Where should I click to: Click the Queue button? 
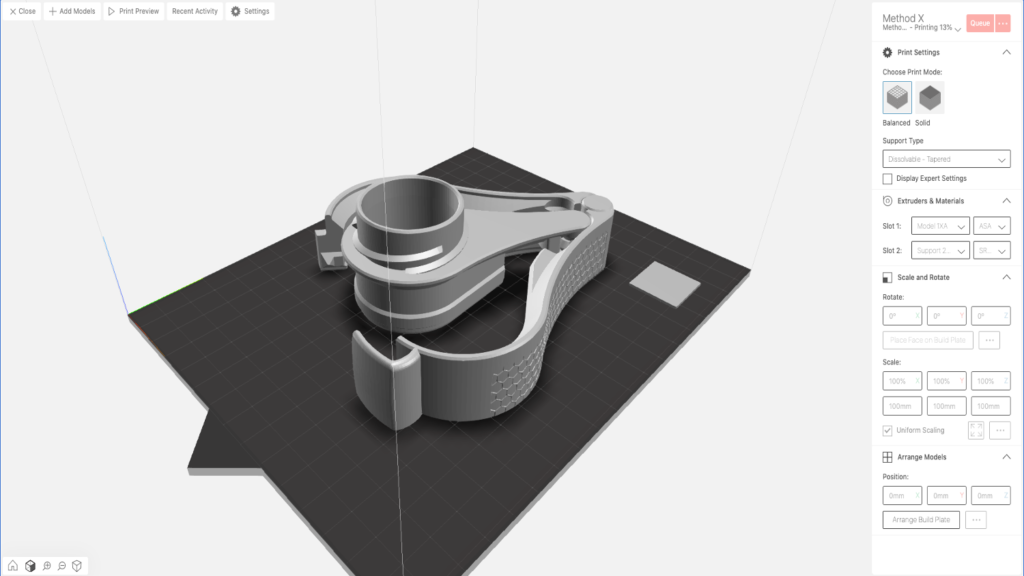pos(980,22)
